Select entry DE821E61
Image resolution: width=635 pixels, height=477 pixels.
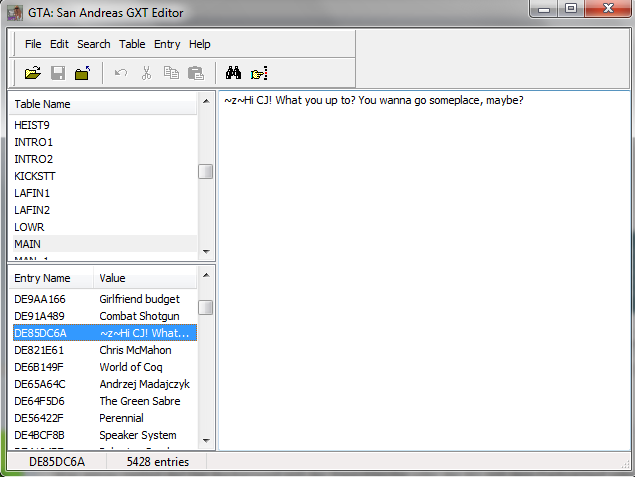coord(39,350)
